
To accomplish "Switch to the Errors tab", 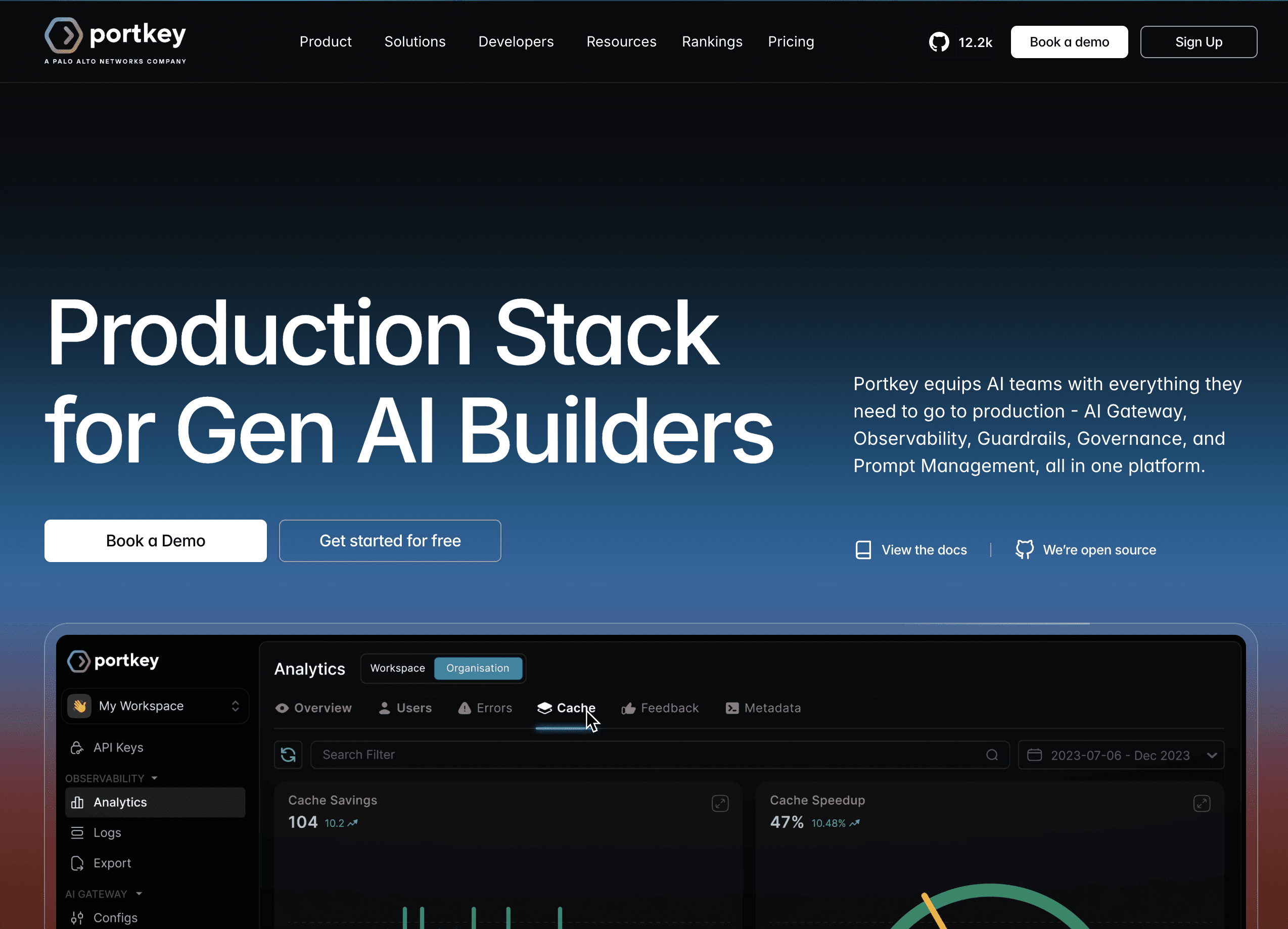I will point(485,708).
